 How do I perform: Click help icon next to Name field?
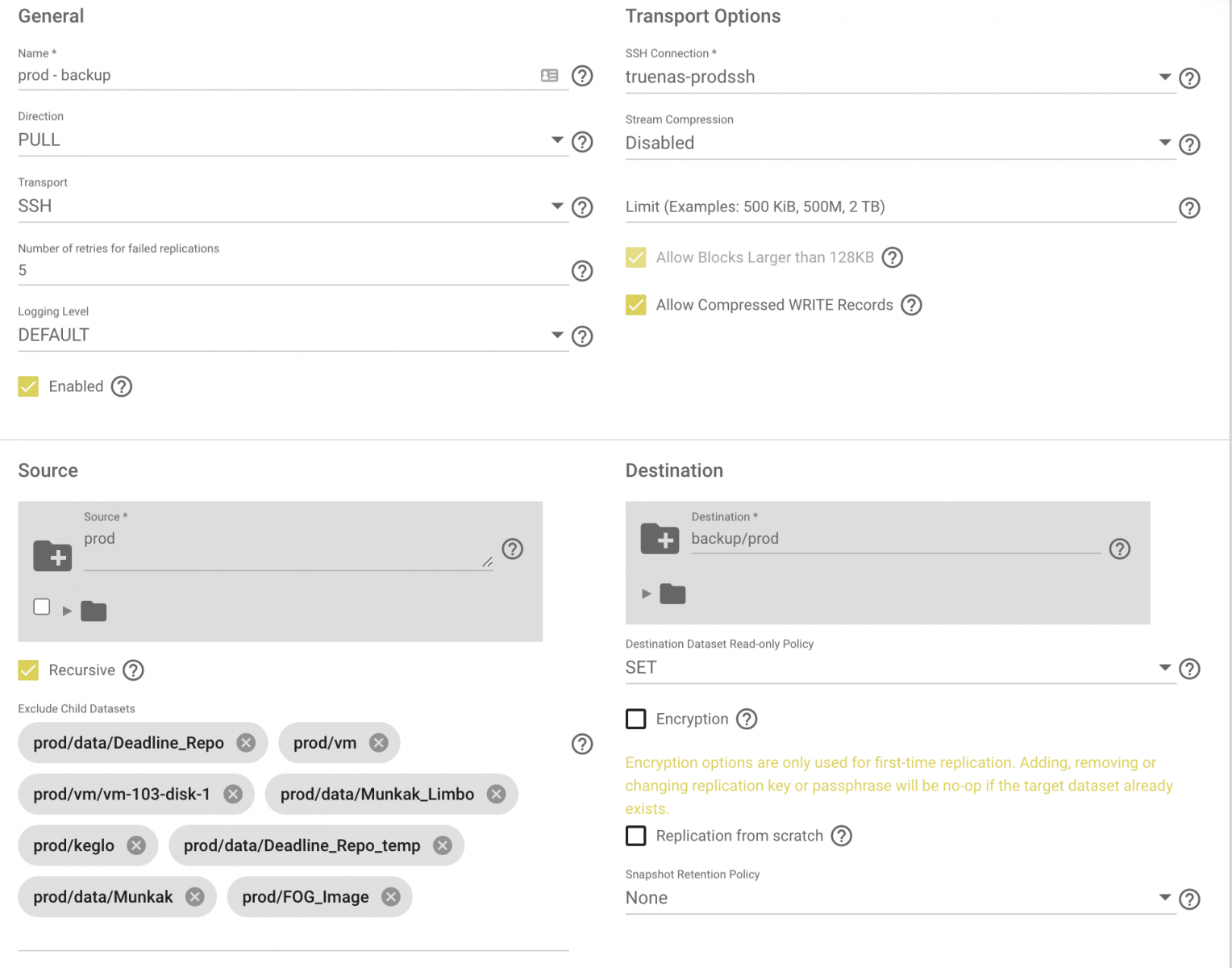(582, 76)
